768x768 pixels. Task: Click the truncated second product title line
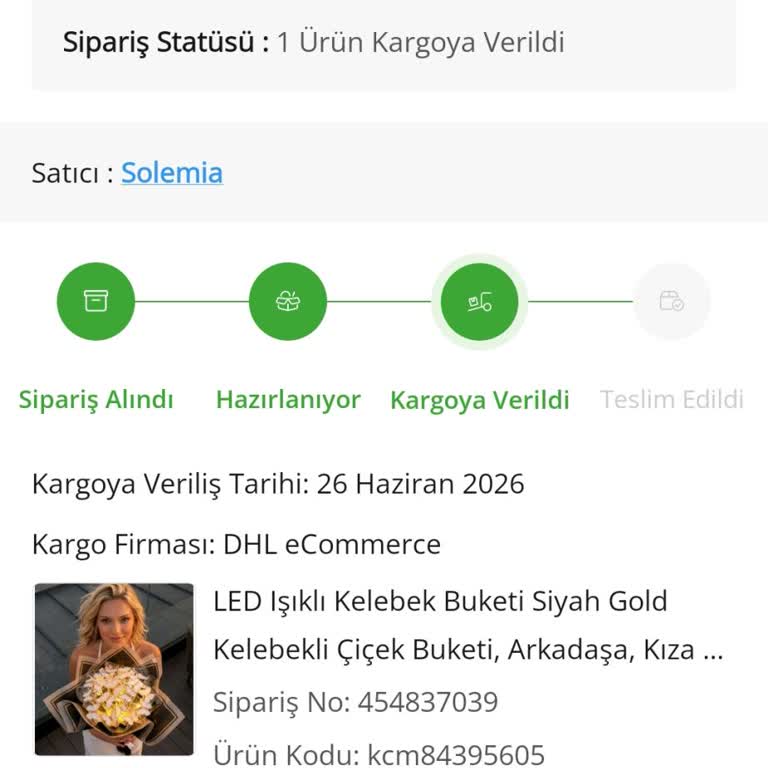468,650
